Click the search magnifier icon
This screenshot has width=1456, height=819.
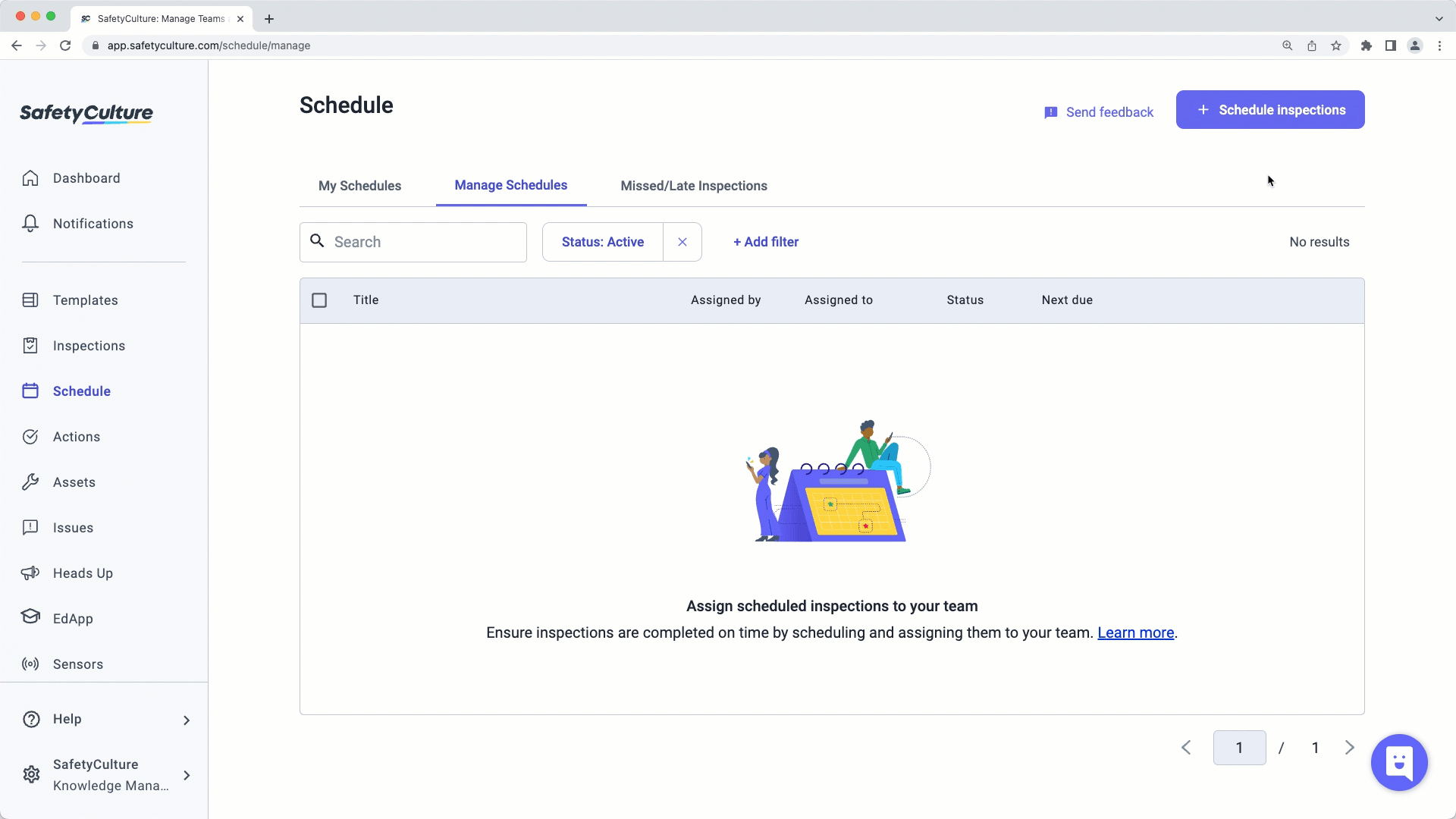(x=318, y=241)
